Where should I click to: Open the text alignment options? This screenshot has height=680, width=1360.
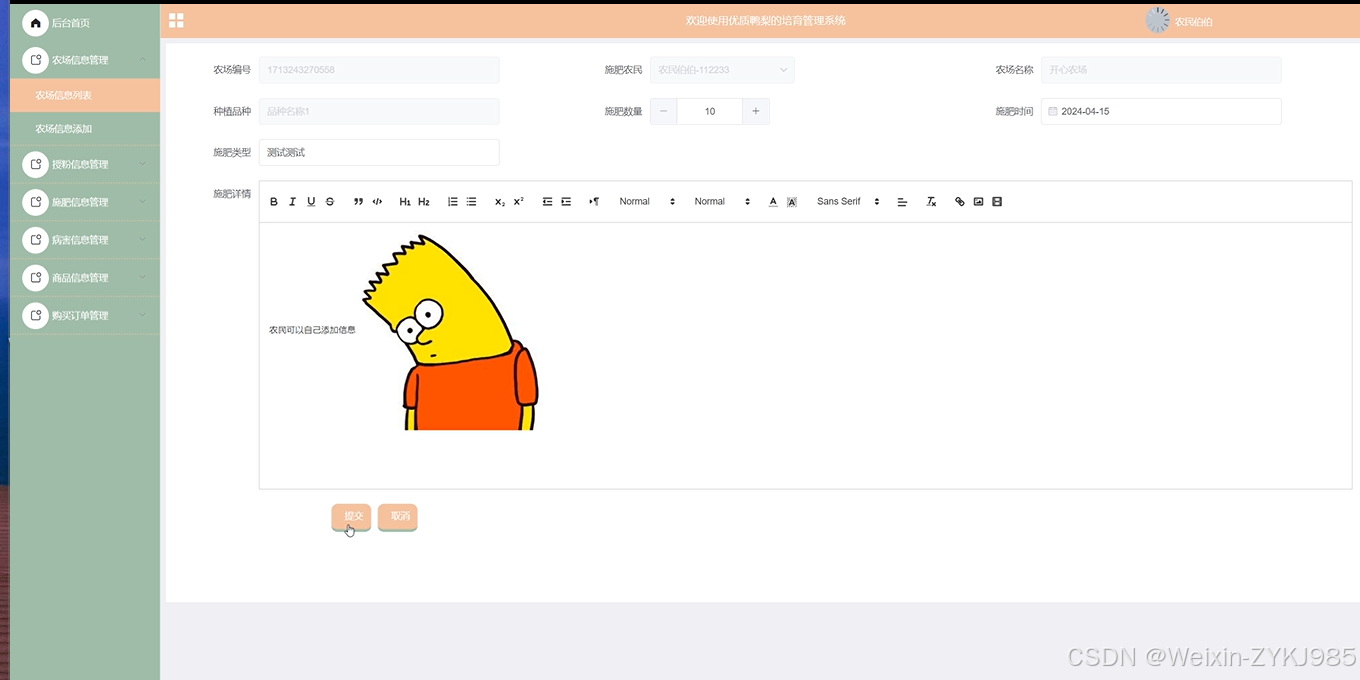click(902, 202)
